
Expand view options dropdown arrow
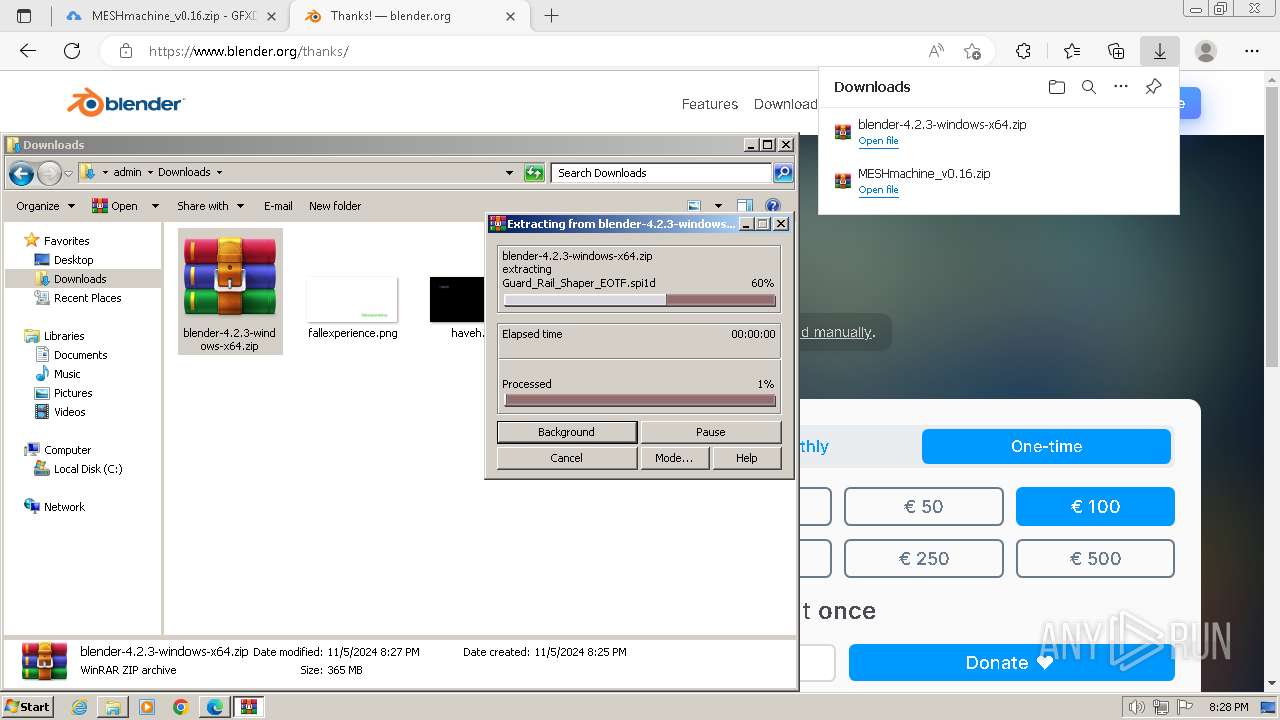click(718, 206)
